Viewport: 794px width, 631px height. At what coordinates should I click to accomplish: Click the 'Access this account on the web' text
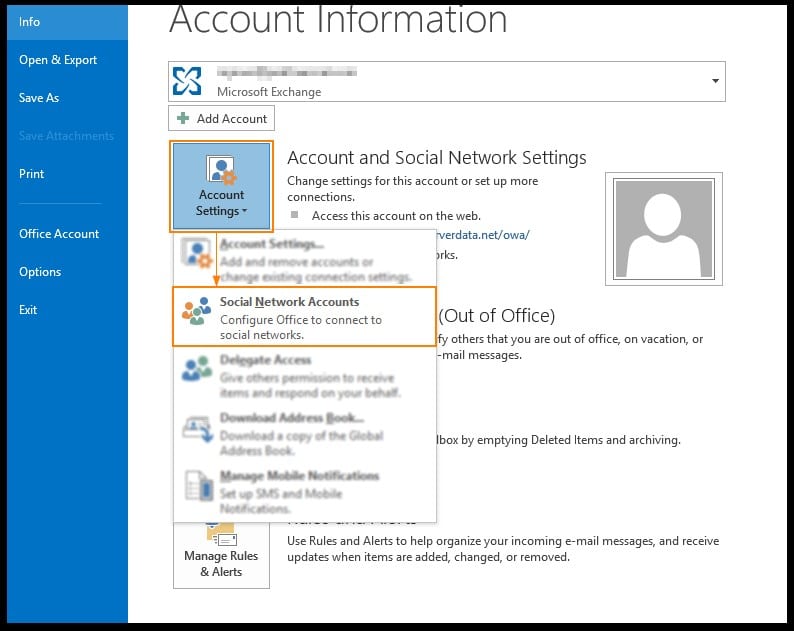coord(396,216)
